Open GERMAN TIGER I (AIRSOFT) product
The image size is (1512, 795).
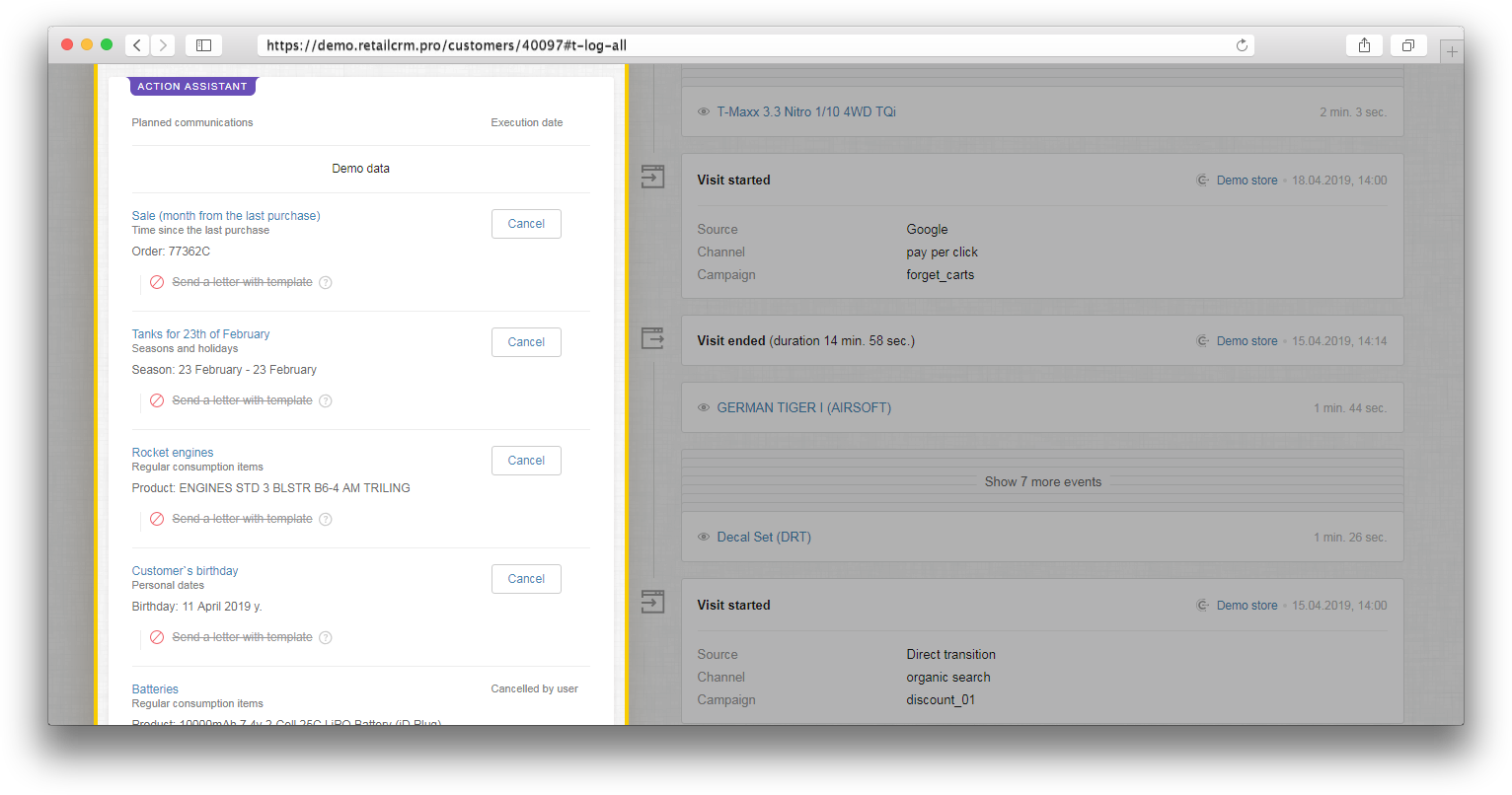click(803, 407)
